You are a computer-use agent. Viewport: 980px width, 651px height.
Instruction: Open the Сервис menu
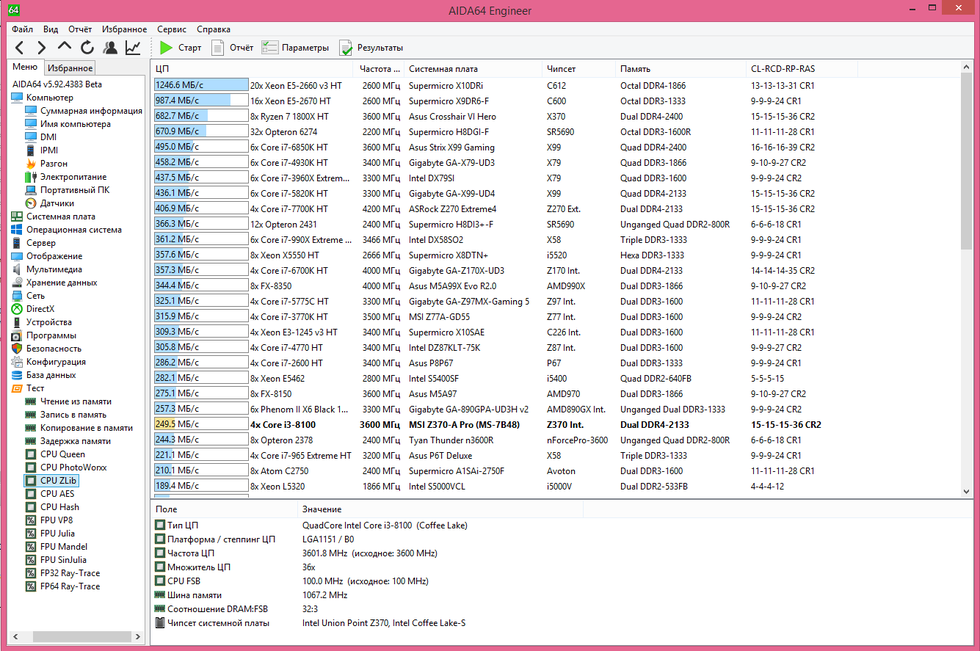(171, 30)
